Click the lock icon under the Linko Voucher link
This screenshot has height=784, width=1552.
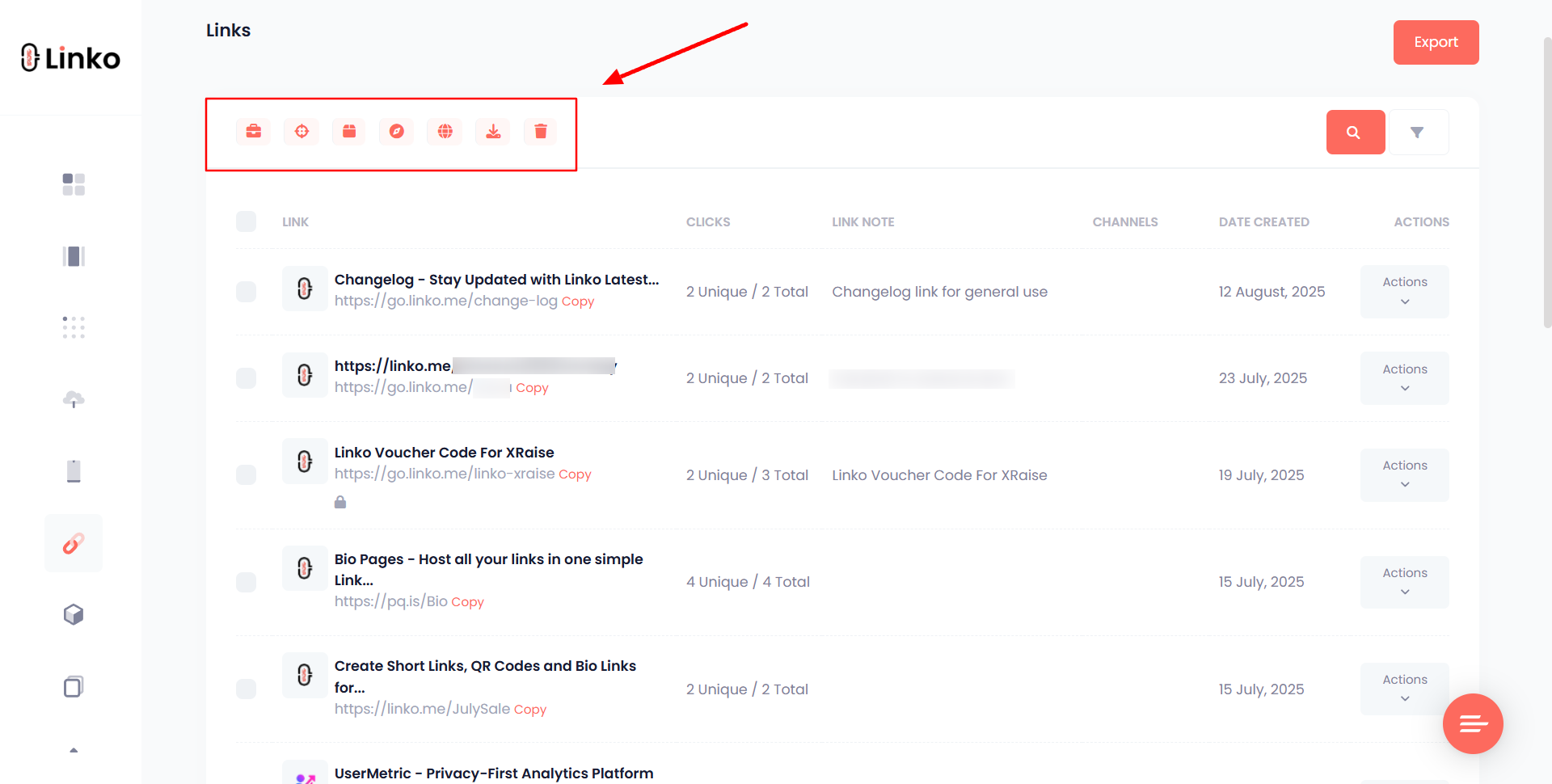pyautogui.click(x=340, y=502)
